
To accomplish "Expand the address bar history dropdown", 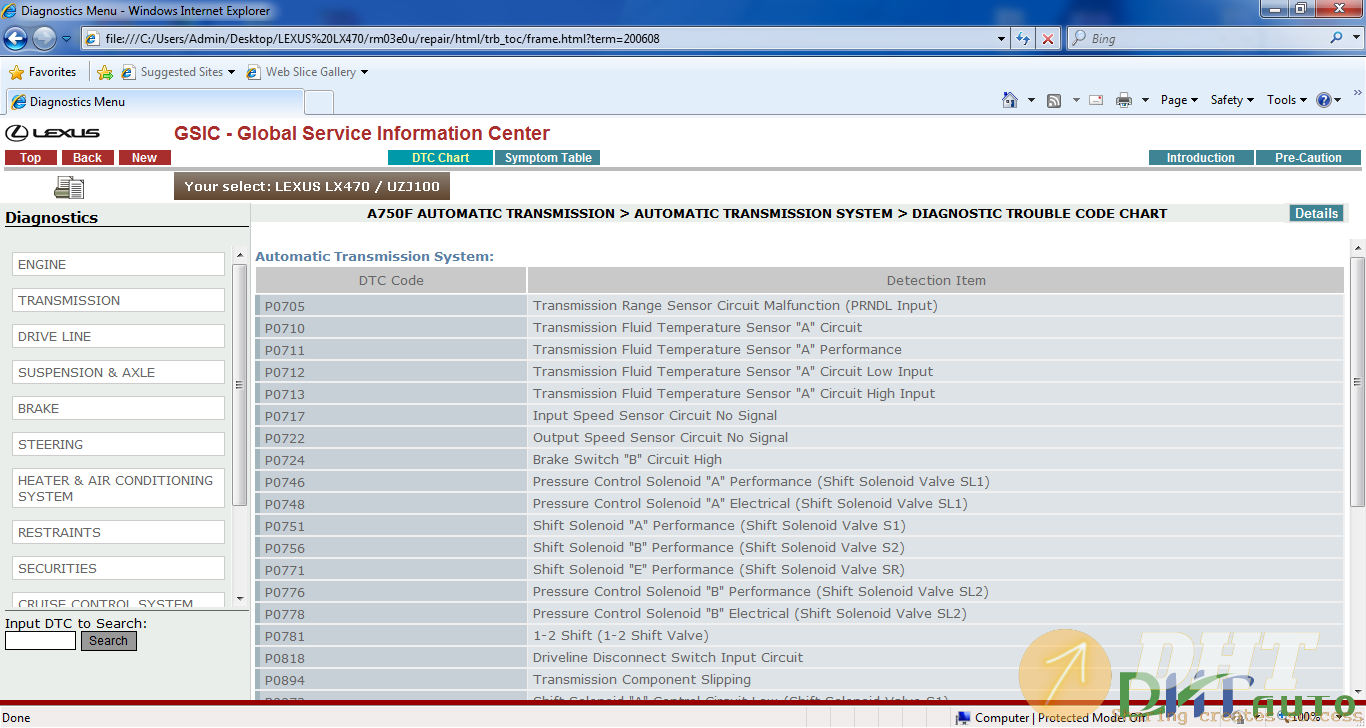I will 1002,39.
